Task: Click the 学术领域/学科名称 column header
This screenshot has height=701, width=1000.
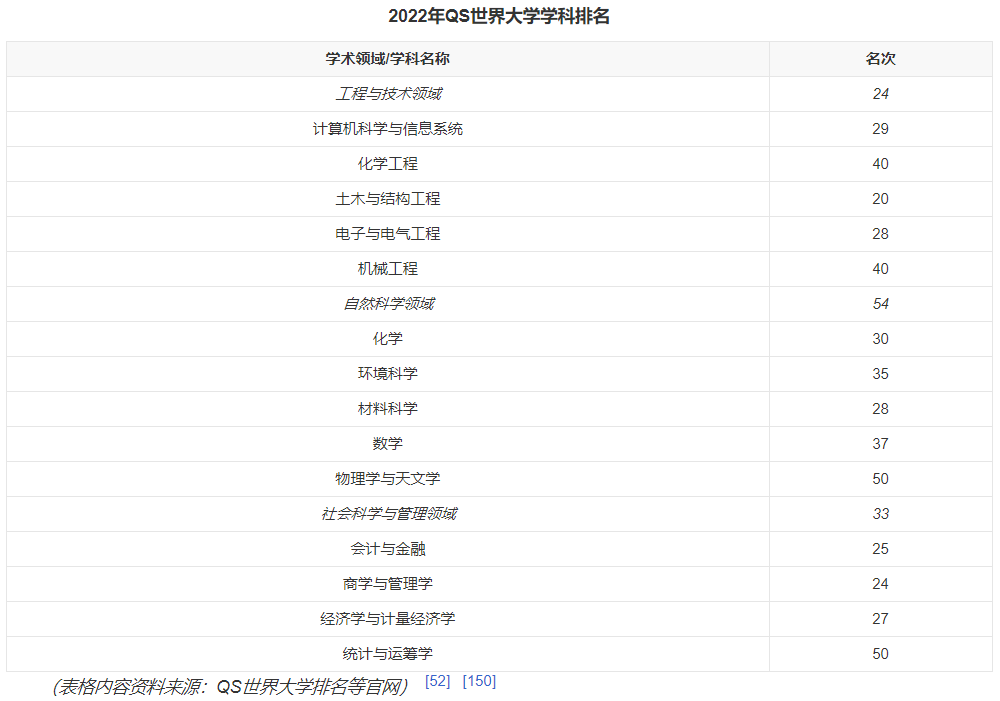Action: (x=388, y=59)
